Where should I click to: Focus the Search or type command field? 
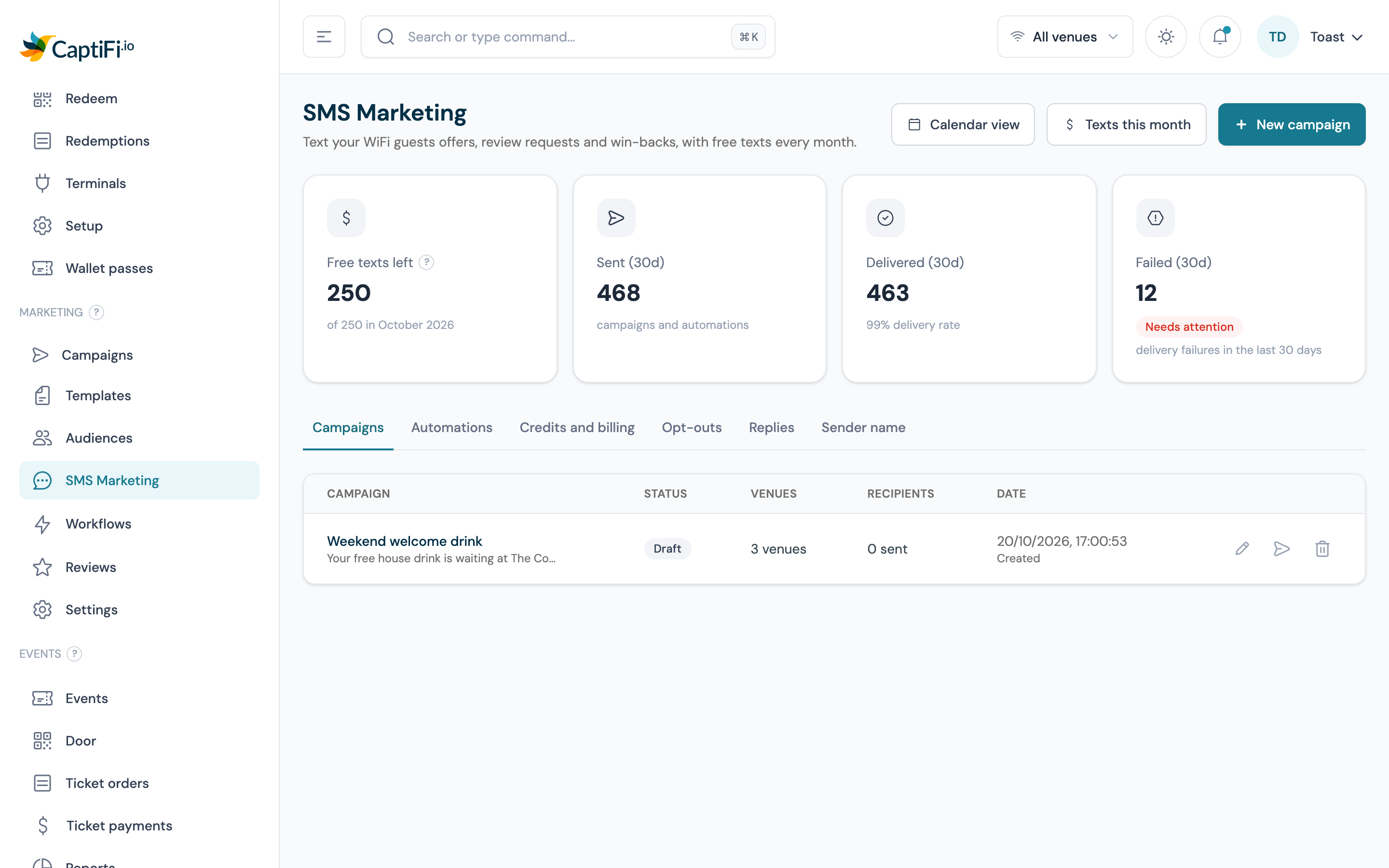(x=568, y=37)
